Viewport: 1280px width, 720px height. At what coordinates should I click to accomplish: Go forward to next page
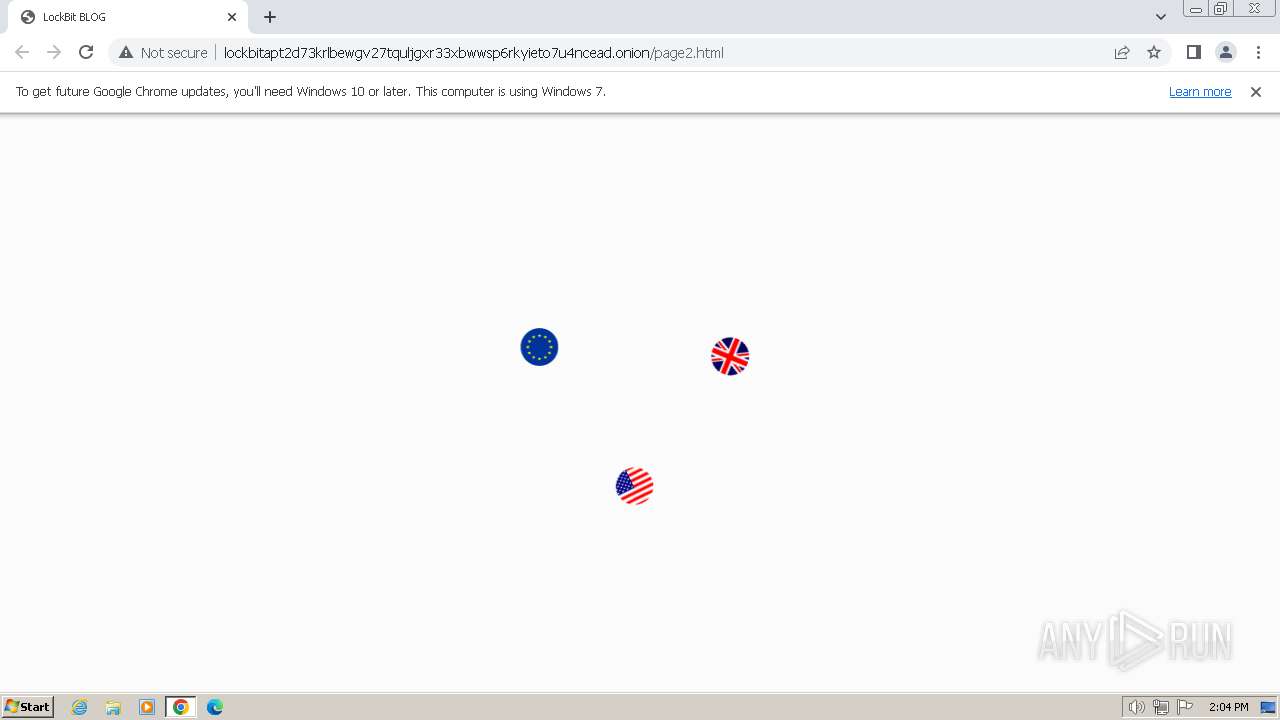(x=54, y=52)
